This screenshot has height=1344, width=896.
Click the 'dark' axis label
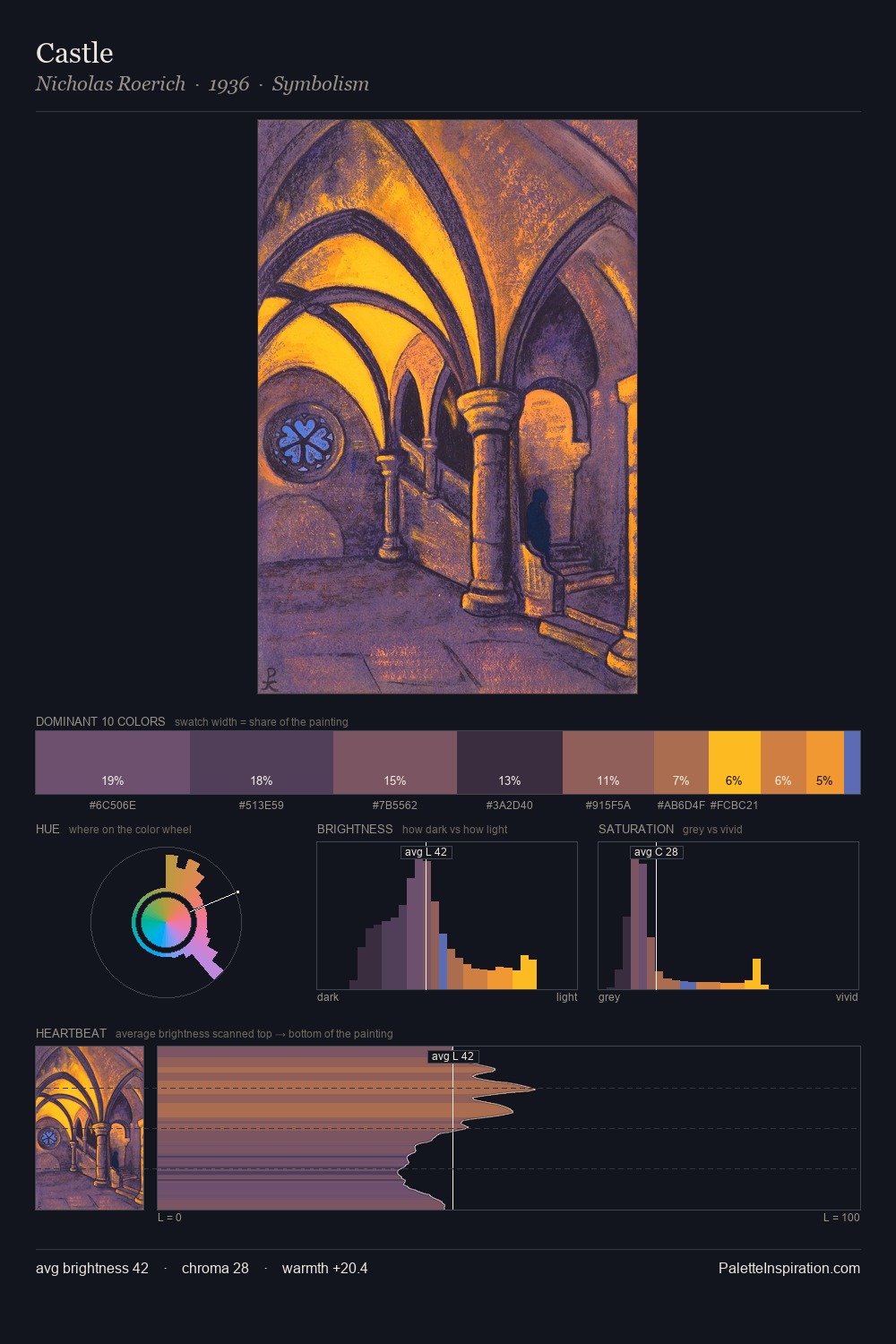point(328,997)
